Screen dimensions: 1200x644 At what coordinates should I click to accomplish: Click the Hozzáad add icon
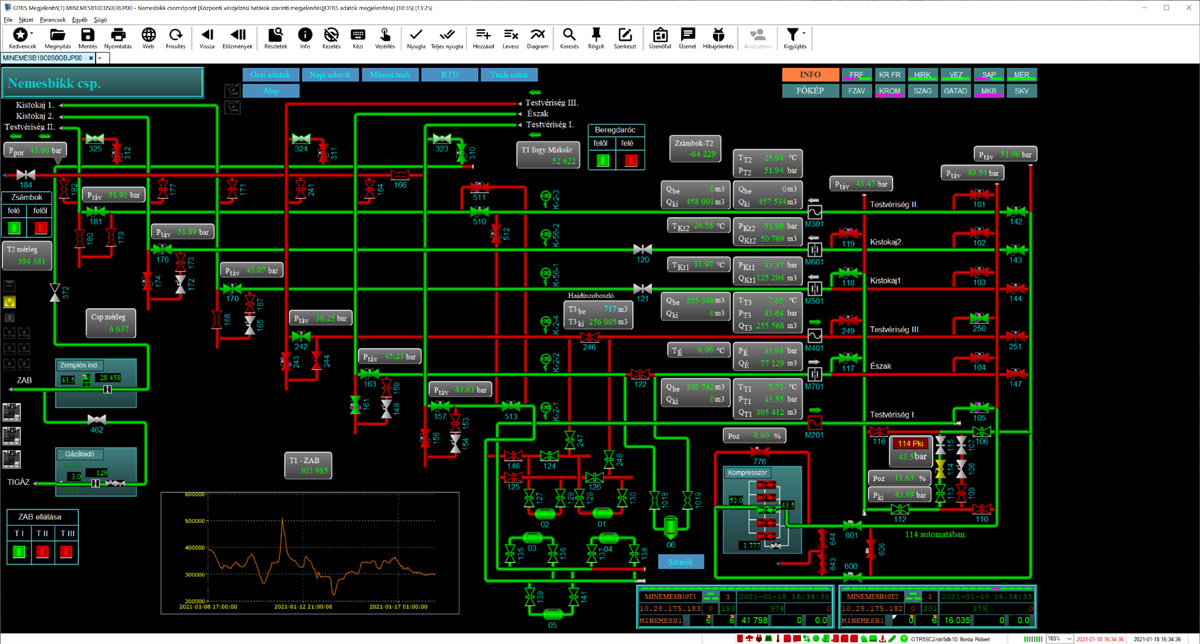tap(483, 34)
